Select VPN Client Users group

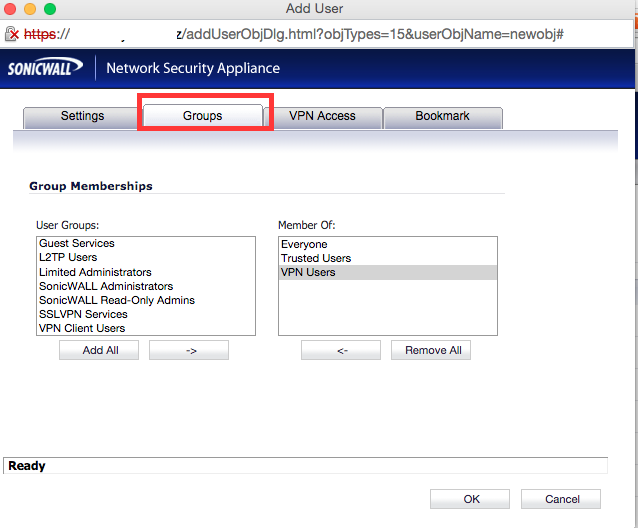pyautogui.click(x=146, y=328)
